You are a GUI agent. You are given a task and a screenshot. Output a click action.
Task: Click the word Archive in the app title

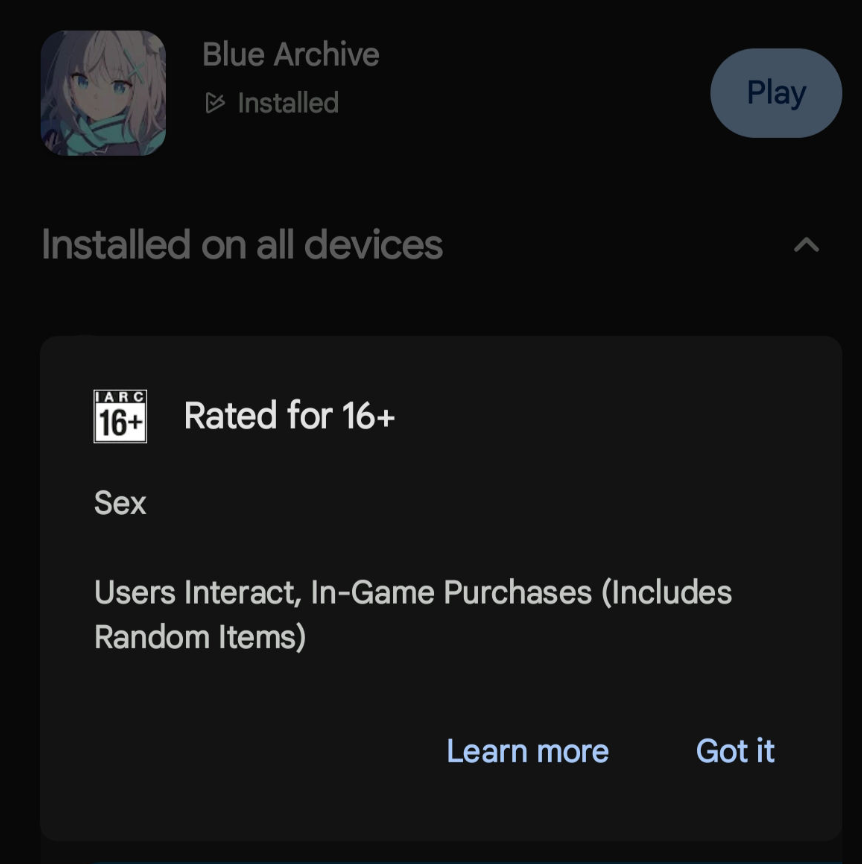pyautogui.click(x=326, y=55)
